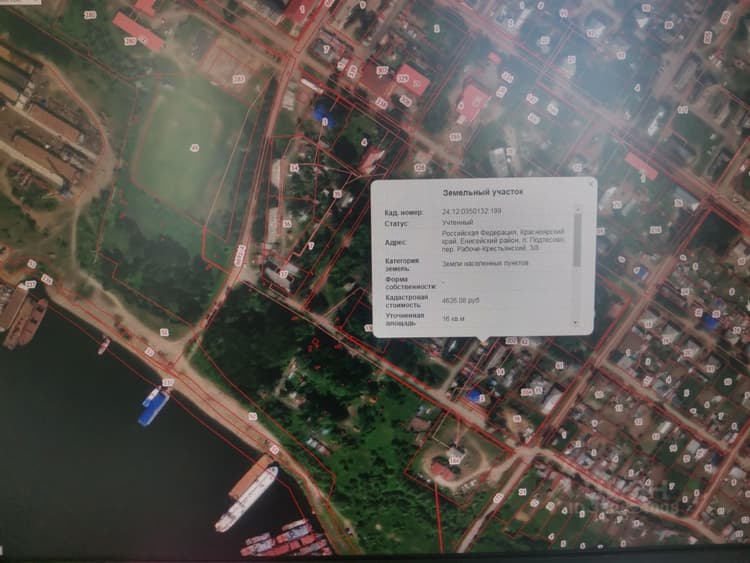Screen dimensions: 750x563
Task: Close the Земельный участок info popup
Action: 591,184
